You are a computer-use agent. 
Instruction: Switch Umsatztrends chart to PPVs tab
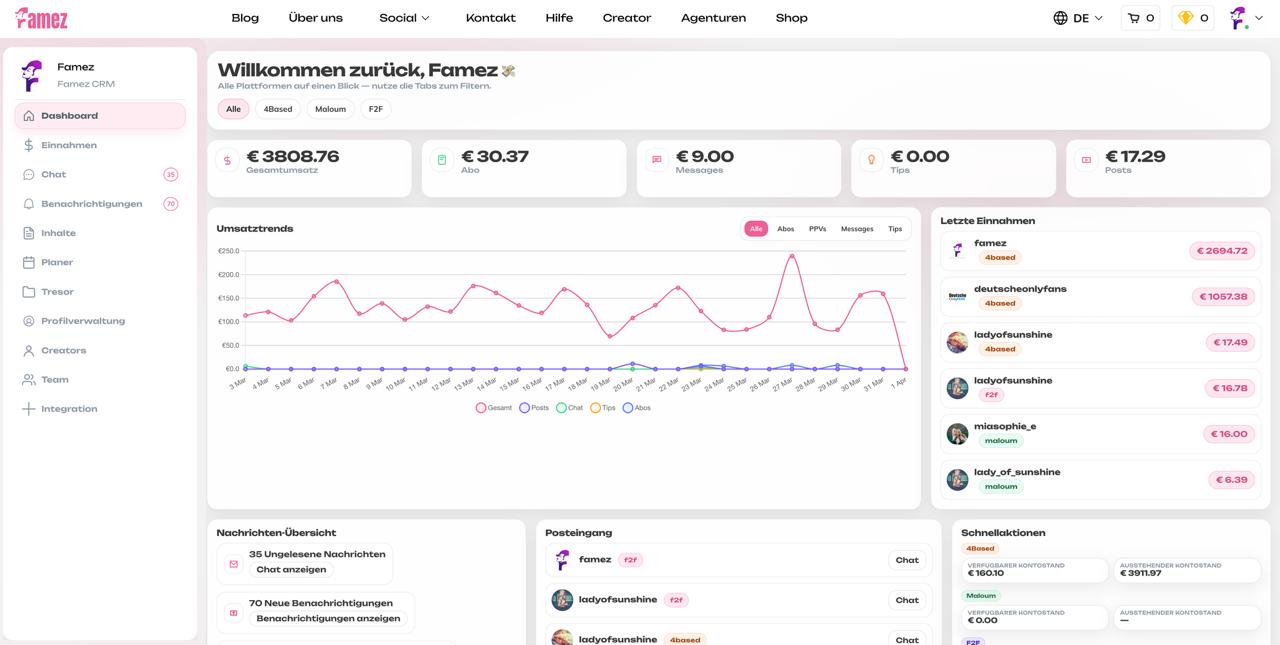tap(817, 229)
